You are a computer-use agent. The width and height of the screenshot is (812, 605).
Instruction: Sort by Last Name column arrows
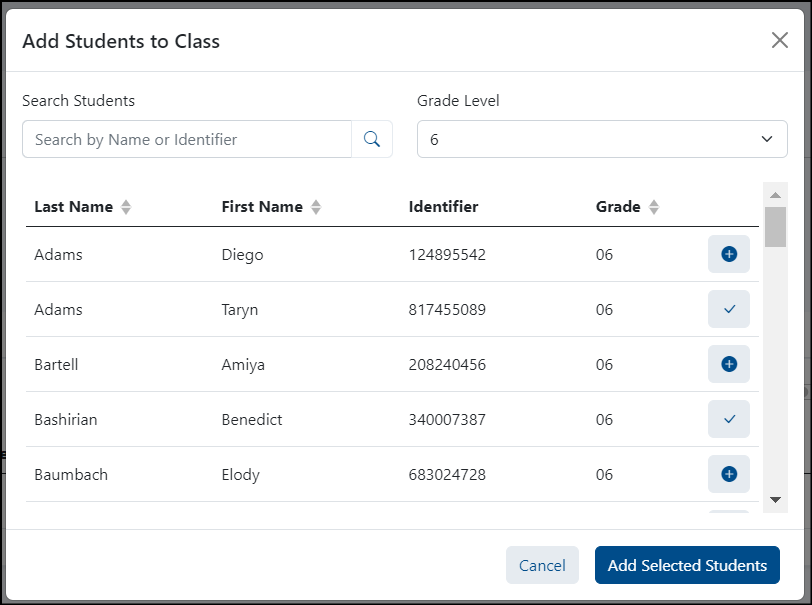[126, 207]
